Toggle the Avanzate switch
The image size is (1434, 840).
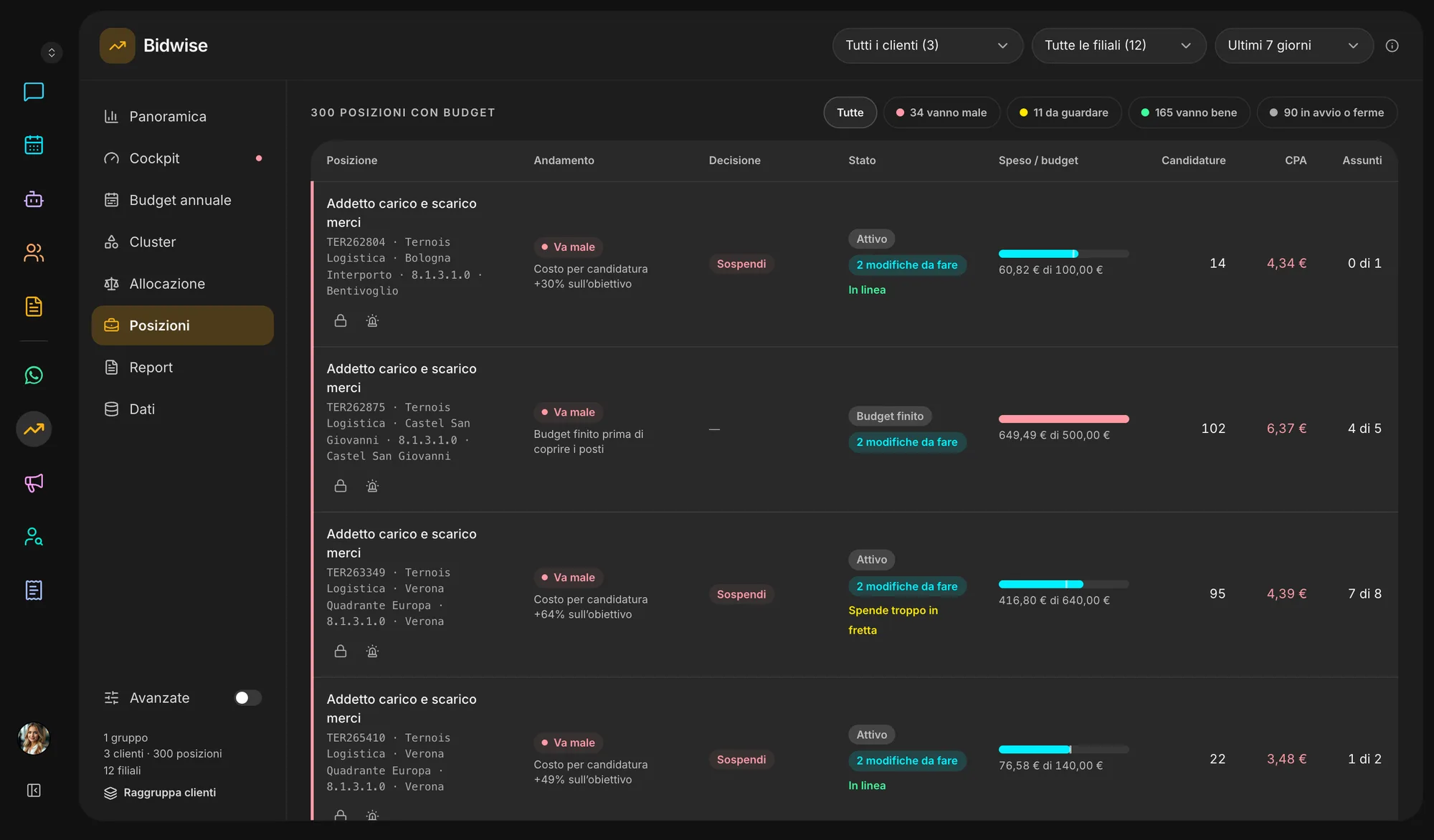(247, 697)
